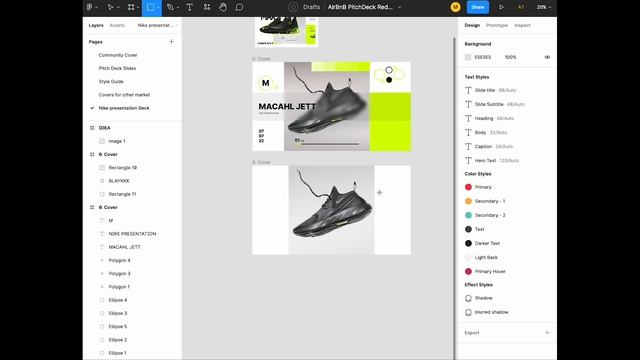The height and width of the screenshot is (360, 640).
Task: Edit the 100% background opacity field
Action: pyautogui.click(x=511, y=57)
